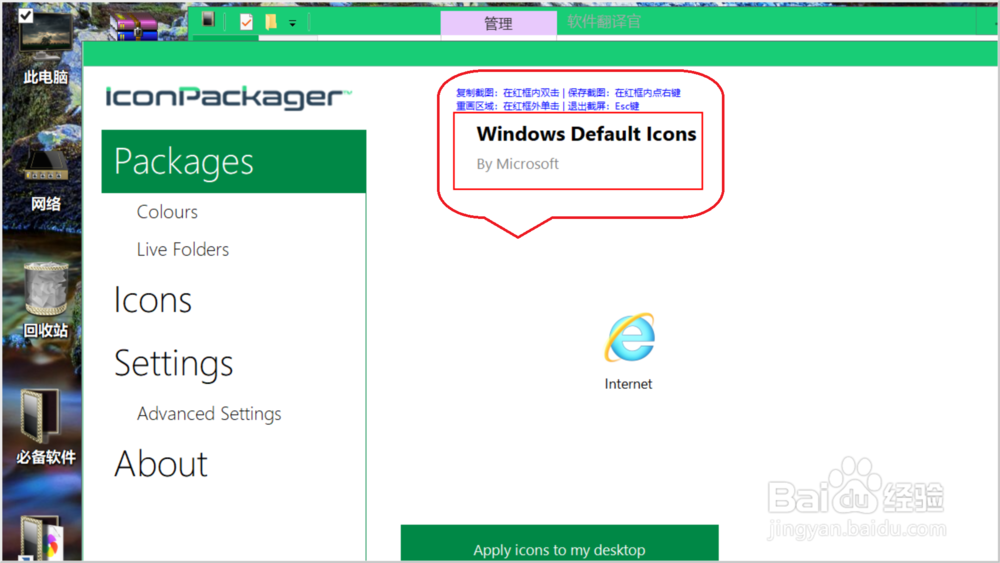1000x563 pixels.
Task: Open 回收站 recycle bin icon
Action: (x=45, y=301)
